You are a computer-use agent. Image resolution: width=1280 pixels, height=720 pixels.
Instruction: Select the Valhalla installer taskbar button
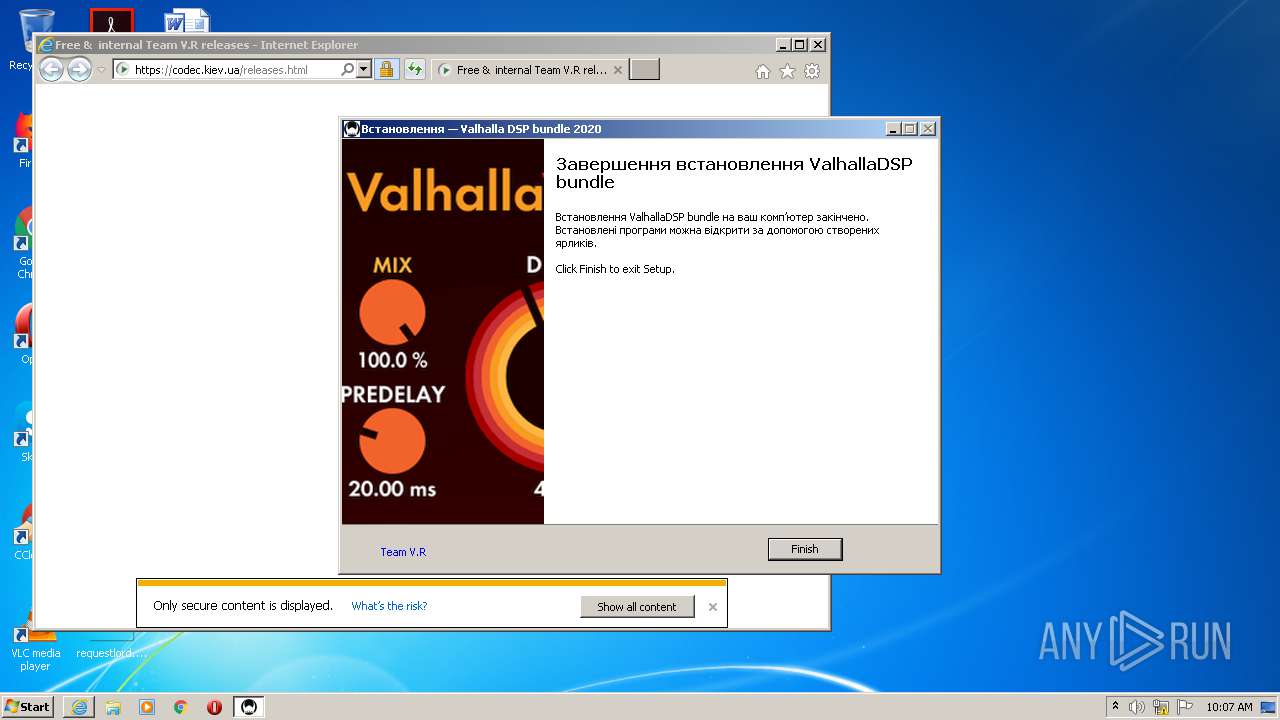(249, 707)
